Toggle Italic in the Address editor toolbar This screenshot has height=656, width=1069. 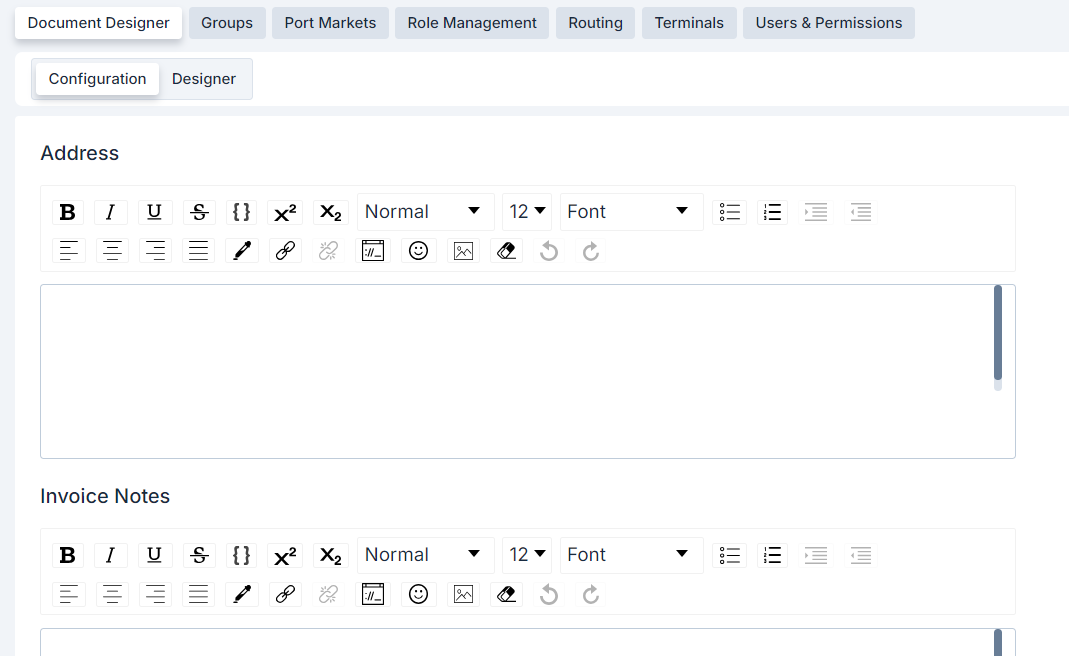110,212
